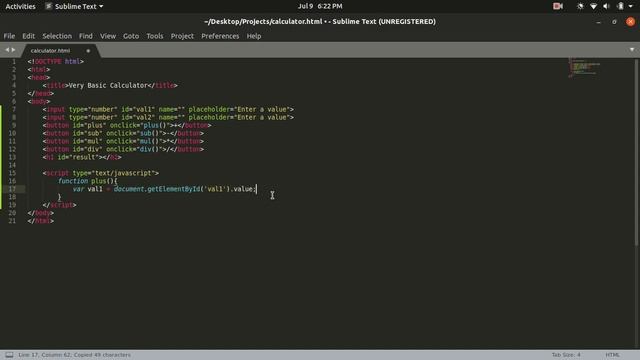
Task: Open the Help menu
Action: 254,36
